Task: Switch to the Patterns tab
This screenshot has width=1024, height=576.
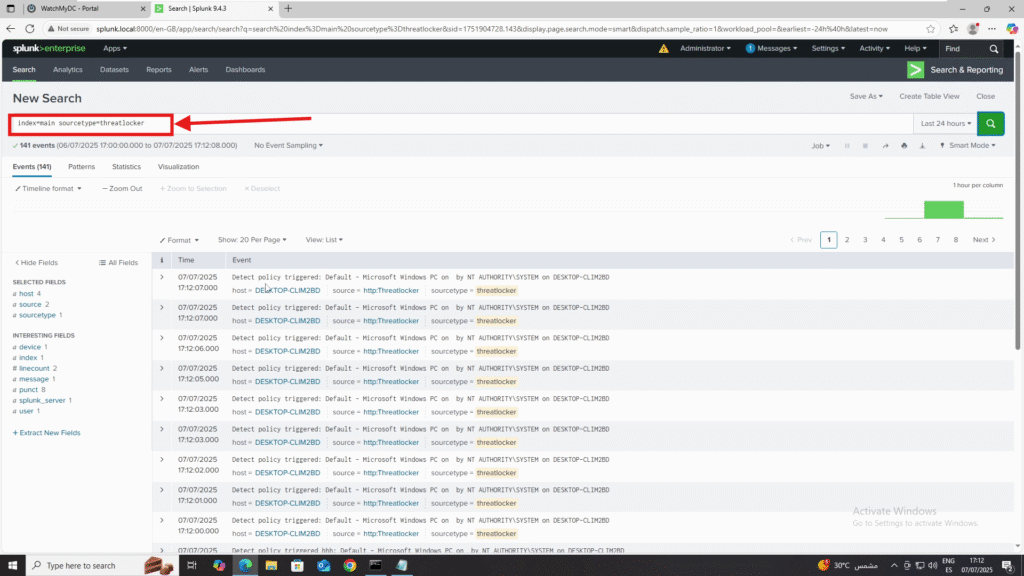Action: (82, 167)
